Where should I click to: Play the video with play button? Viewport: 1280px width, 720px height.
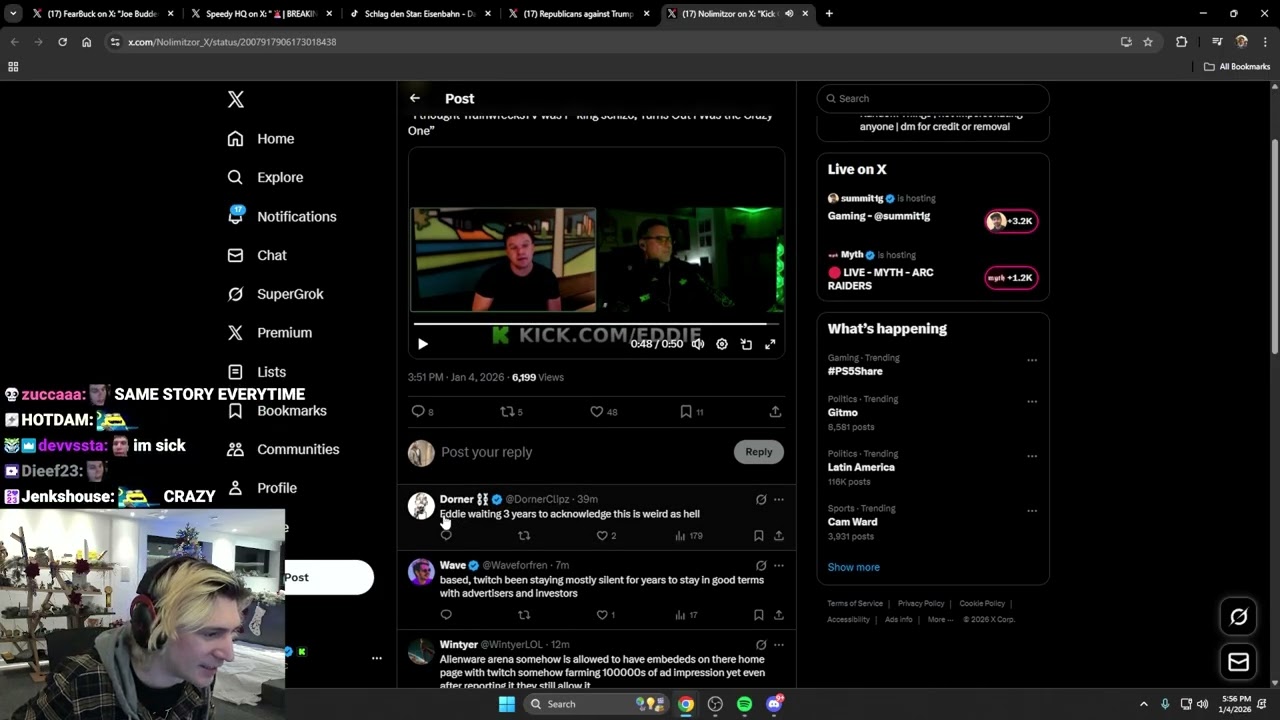pyautogui.click(x=423, y=344)
